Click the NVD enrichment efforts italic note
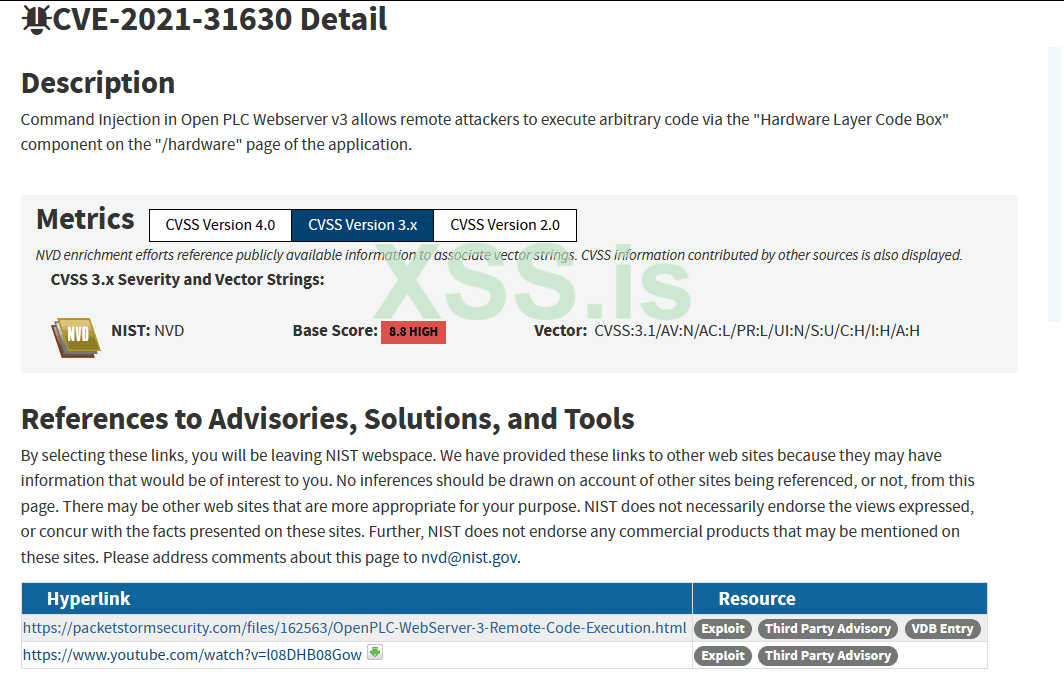Screen dimensions: 1064x683 tap(499, 255)
